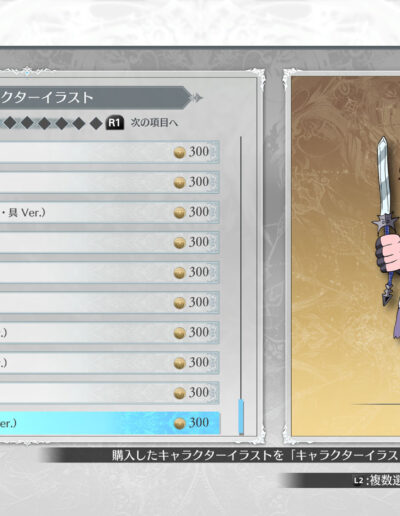The image size is (400, 516).
Task: Click the '次の項目へ' next item label
Action: (154, 123)
